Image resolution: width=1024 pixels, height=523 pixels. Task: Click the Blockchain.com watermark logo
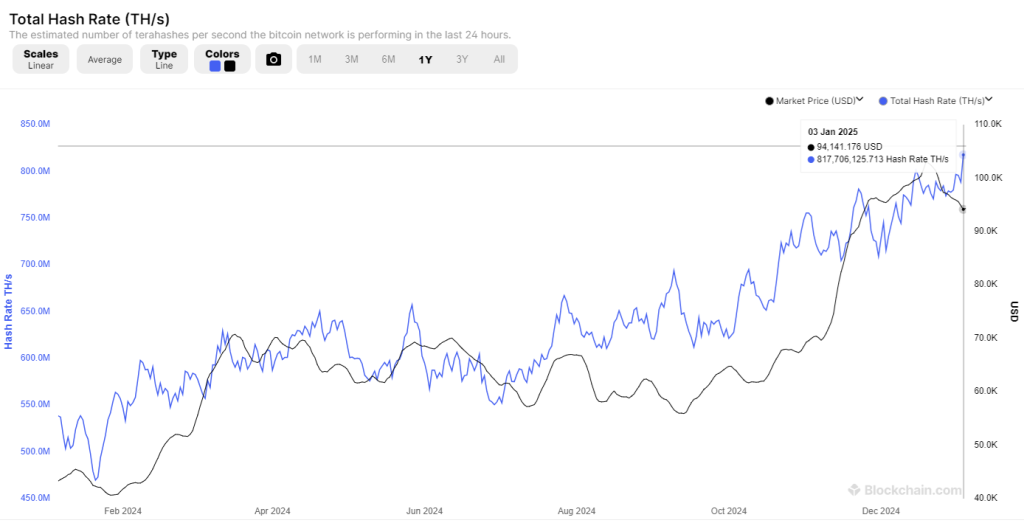[x=905, y=490]
